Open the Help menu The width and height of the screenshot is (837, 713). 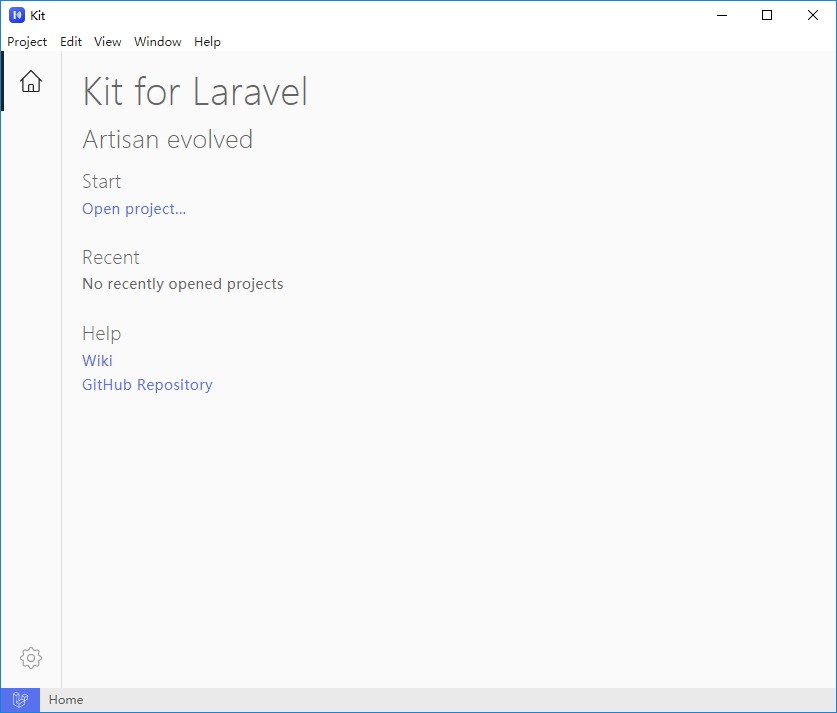pos(207,42)
